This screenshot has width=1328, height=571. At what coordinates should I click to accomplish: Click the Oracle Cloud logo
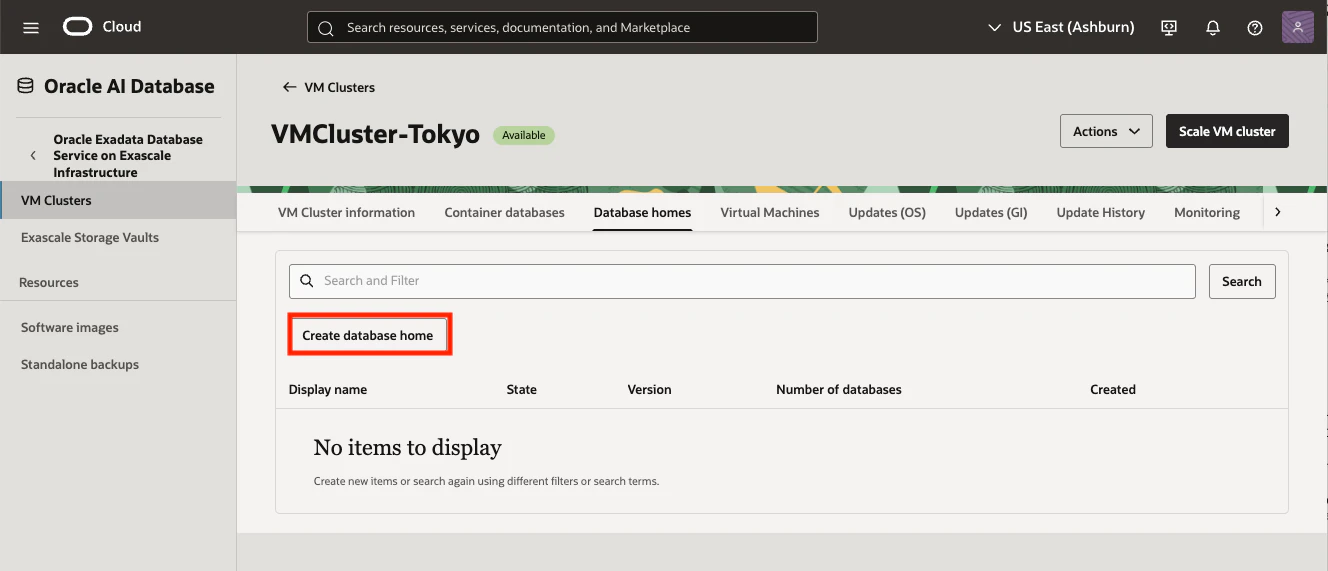102,27
